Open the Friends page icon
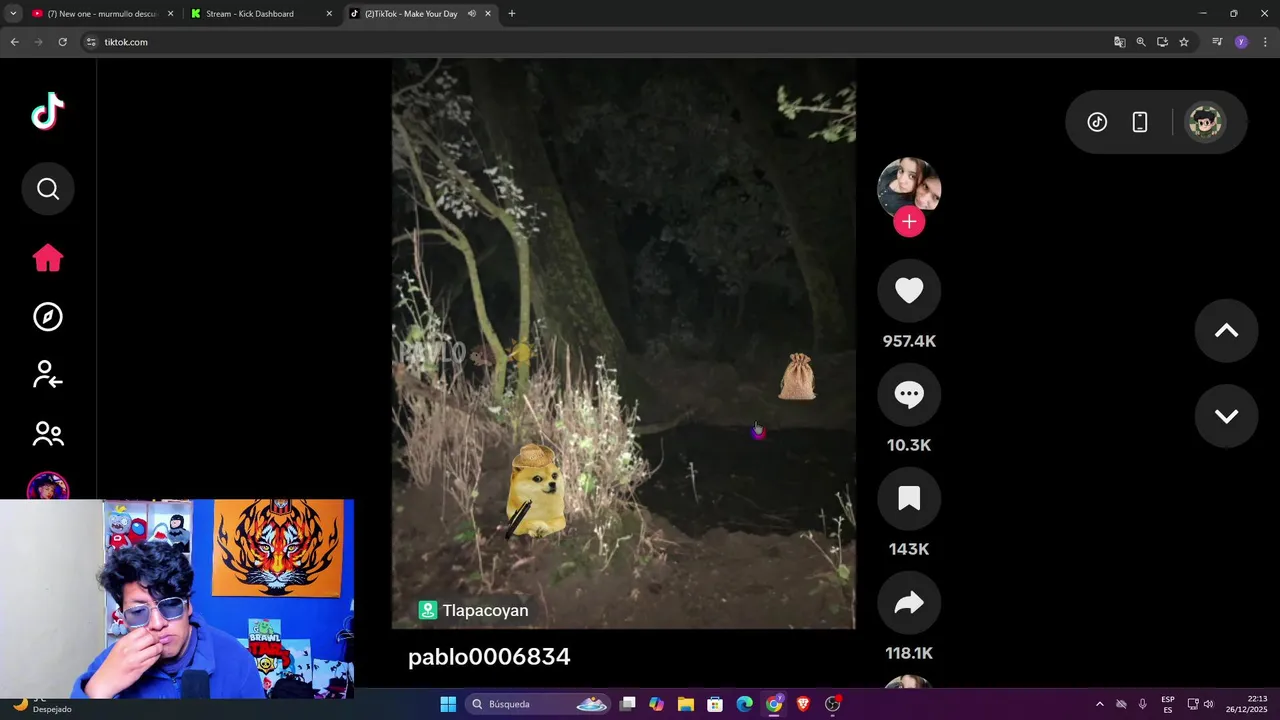This screenshot has width=1280, height=720. (48, 433)
